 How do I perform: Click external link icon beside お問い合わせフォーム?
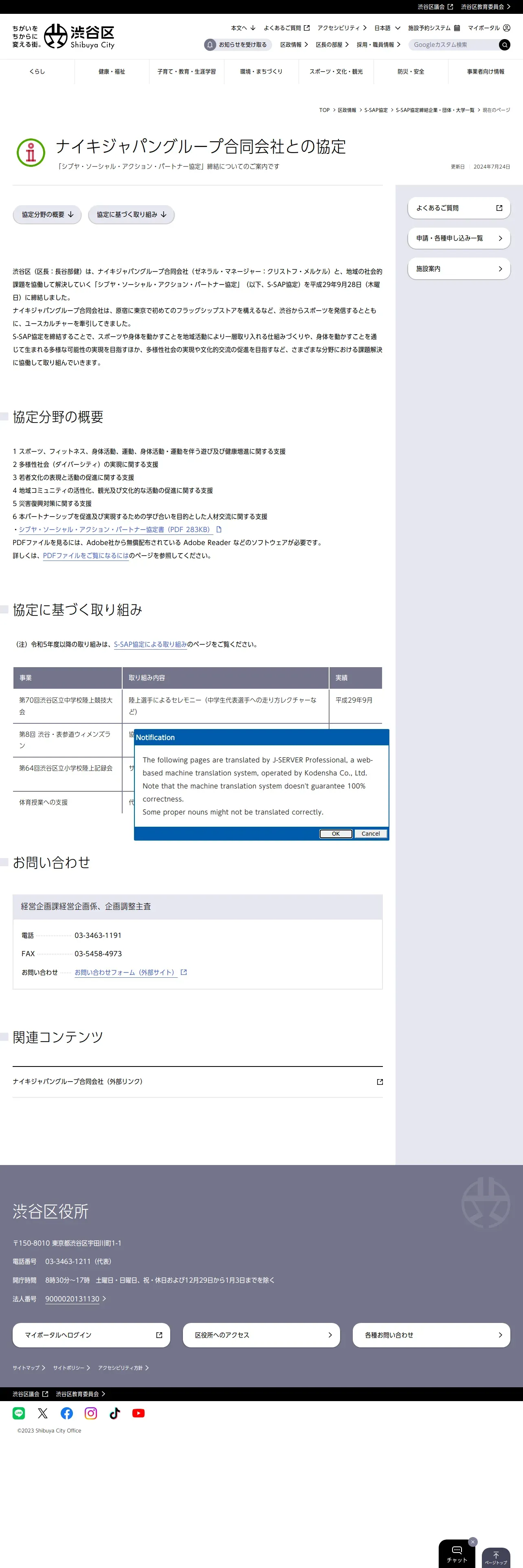point(184,972)
